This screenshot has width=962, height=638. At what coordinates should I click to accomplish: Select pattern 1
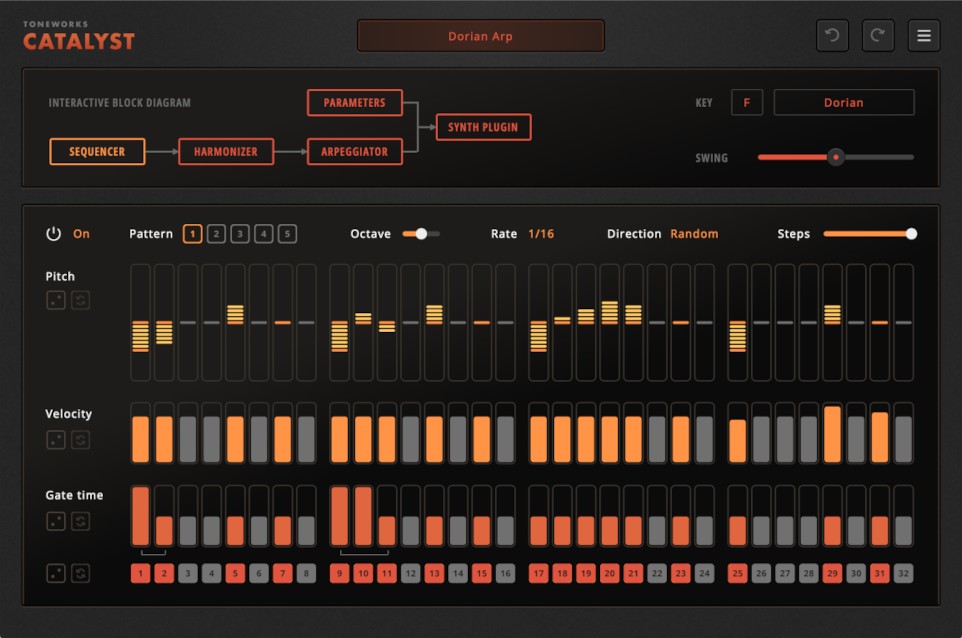tap(192, 234)
